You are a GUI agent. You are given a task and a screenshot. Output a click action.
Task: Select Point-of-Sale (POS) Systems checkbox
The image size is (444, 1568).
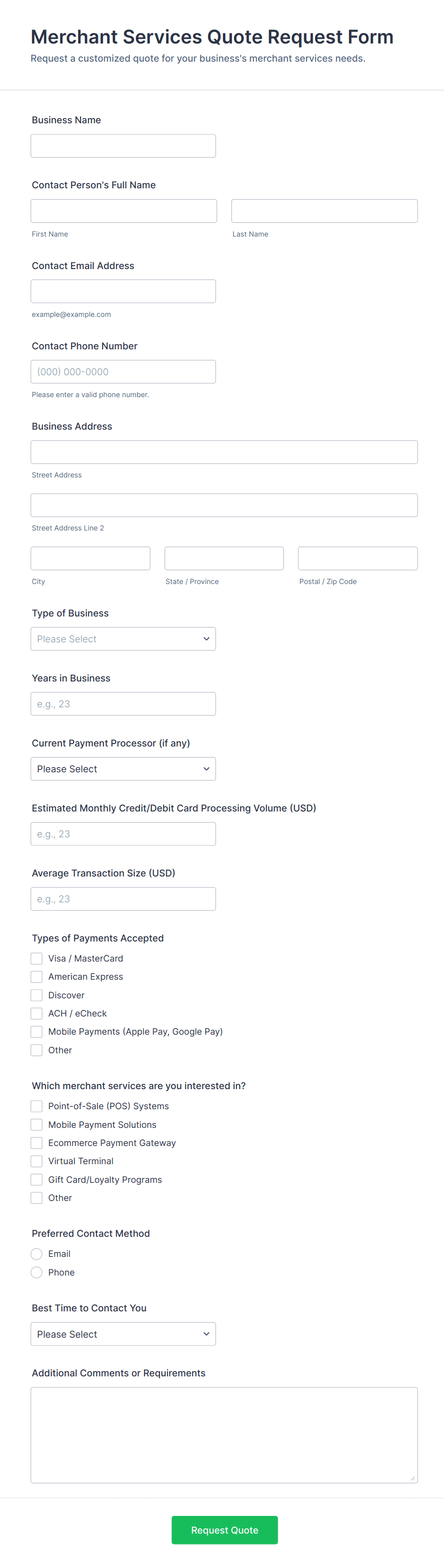[36, 1106]
